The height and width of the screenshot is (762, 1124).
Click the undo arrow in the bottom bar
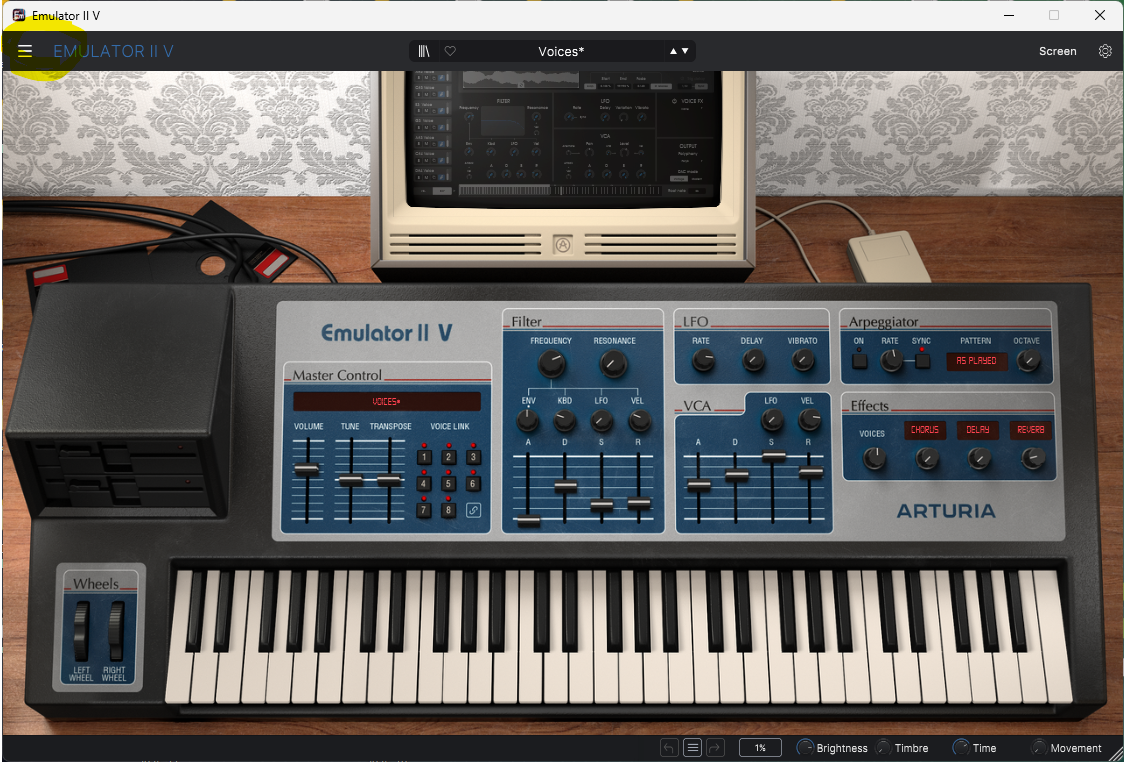(x=668, y=748)
